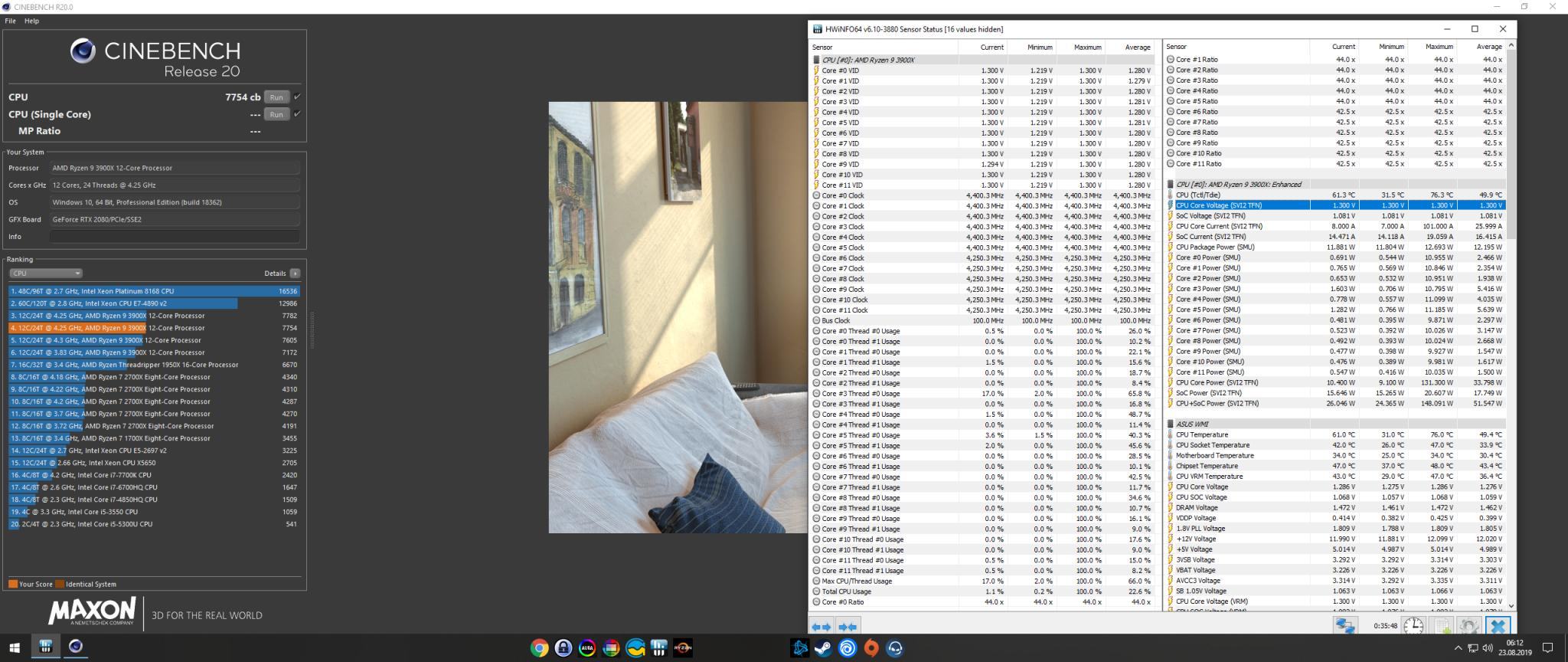This screenshot has width=1568, height=662.
Task: Open the tray network icon
Action: [1472, 648]
